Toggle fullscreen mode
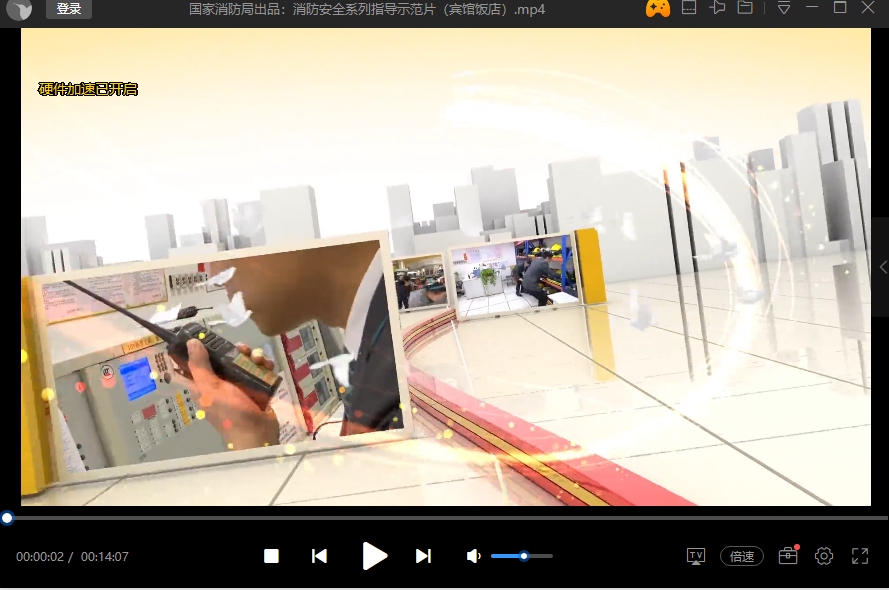The height and width of the screenshot is (590, 889). pyautogui.click(x=860, y=556)
